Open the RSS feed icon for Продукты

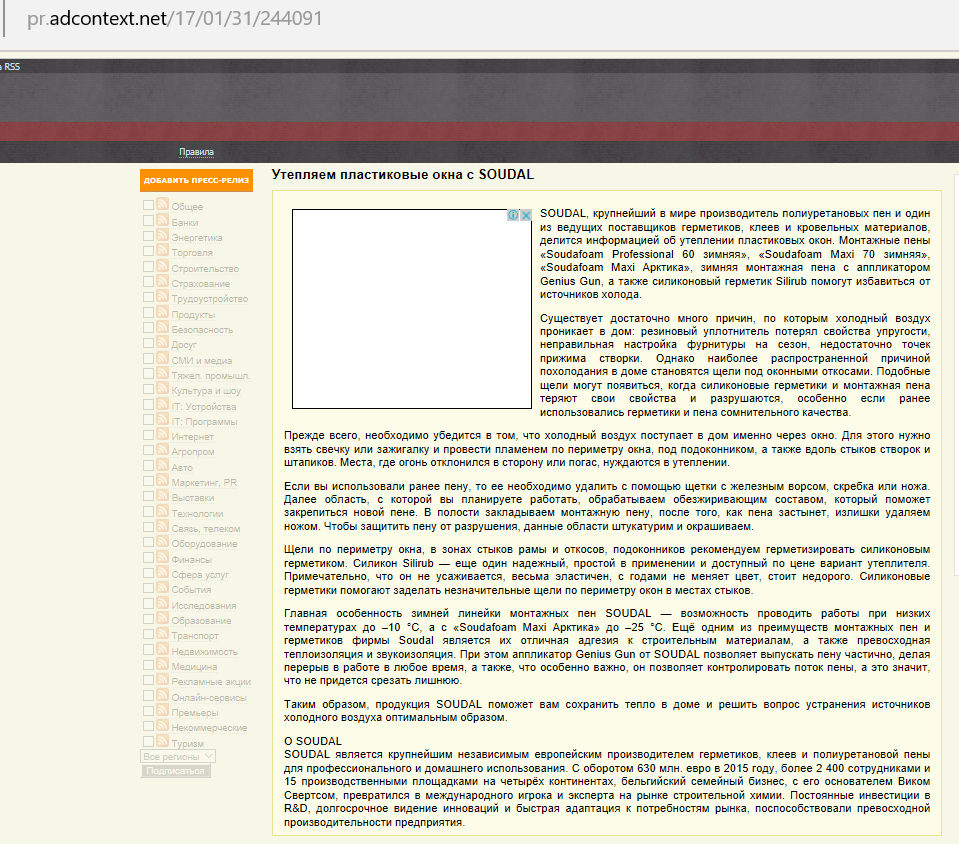coord(162,312)
